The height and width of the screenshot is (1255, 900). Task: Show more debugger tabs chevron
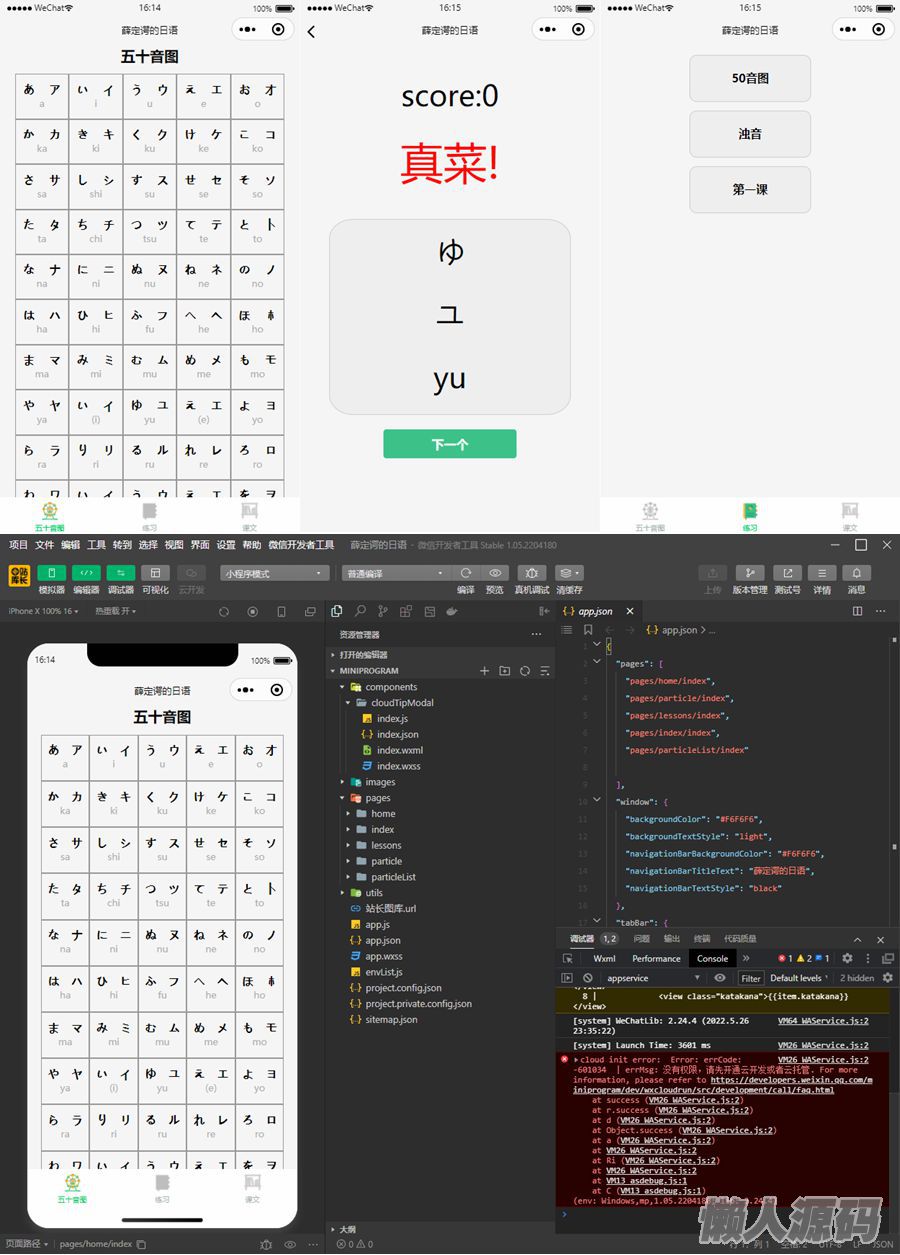click(x=746, y=958)
